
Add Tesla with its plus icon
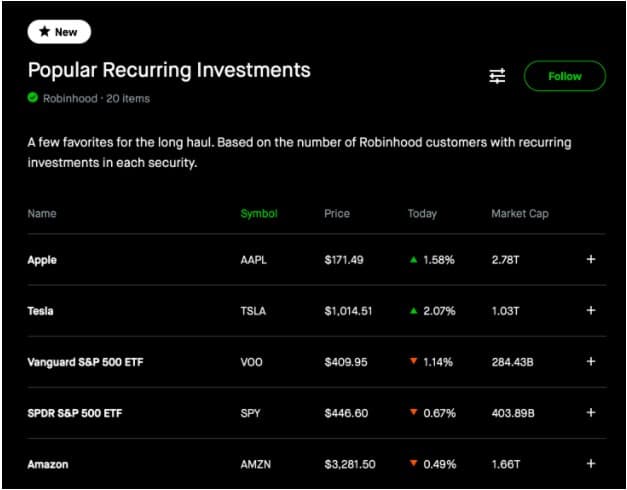(x=591, y=310)
